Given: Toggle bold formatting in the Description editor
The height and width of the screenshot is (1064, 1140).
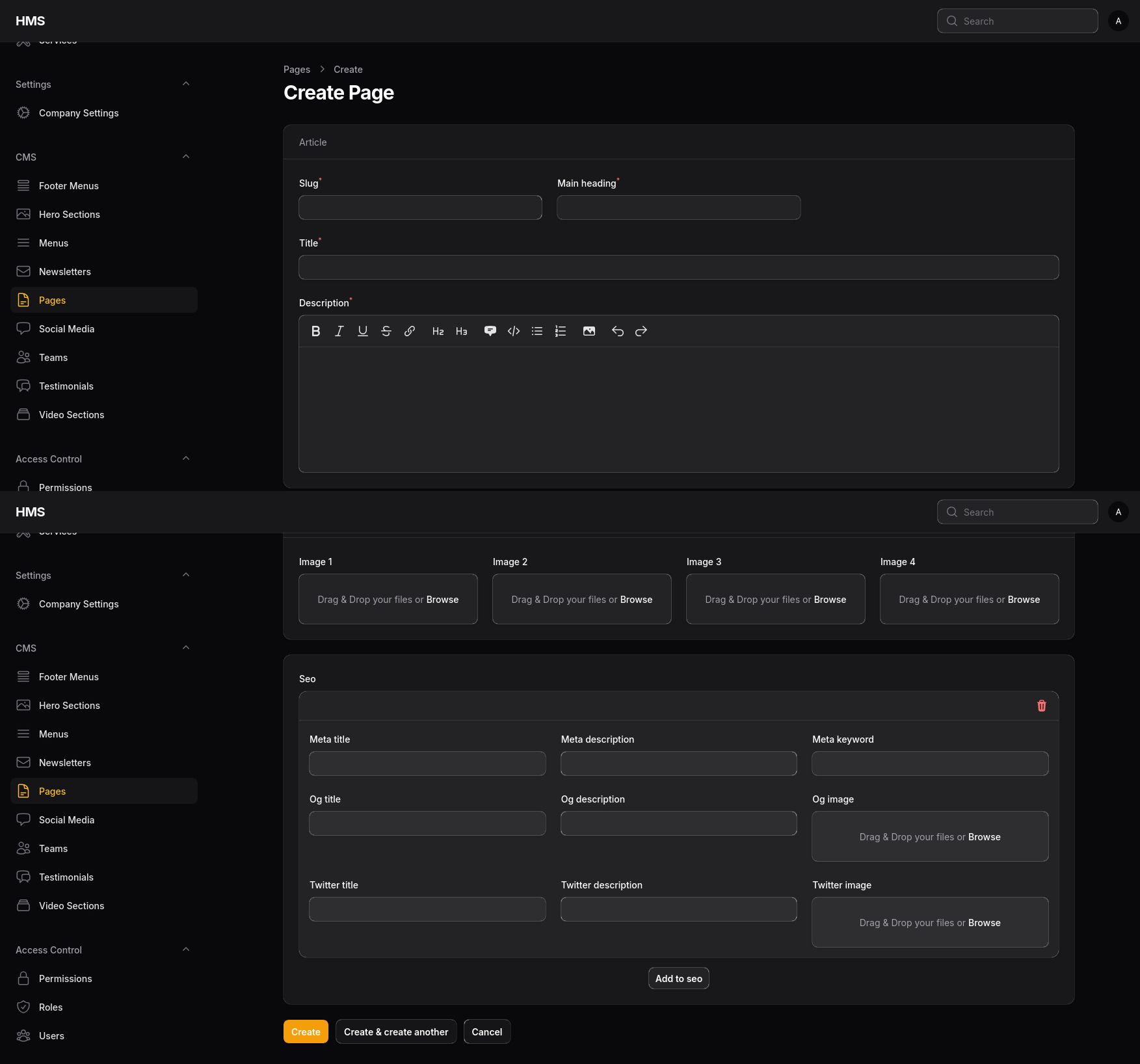Looking at the screenshot, I should [316, 331].
